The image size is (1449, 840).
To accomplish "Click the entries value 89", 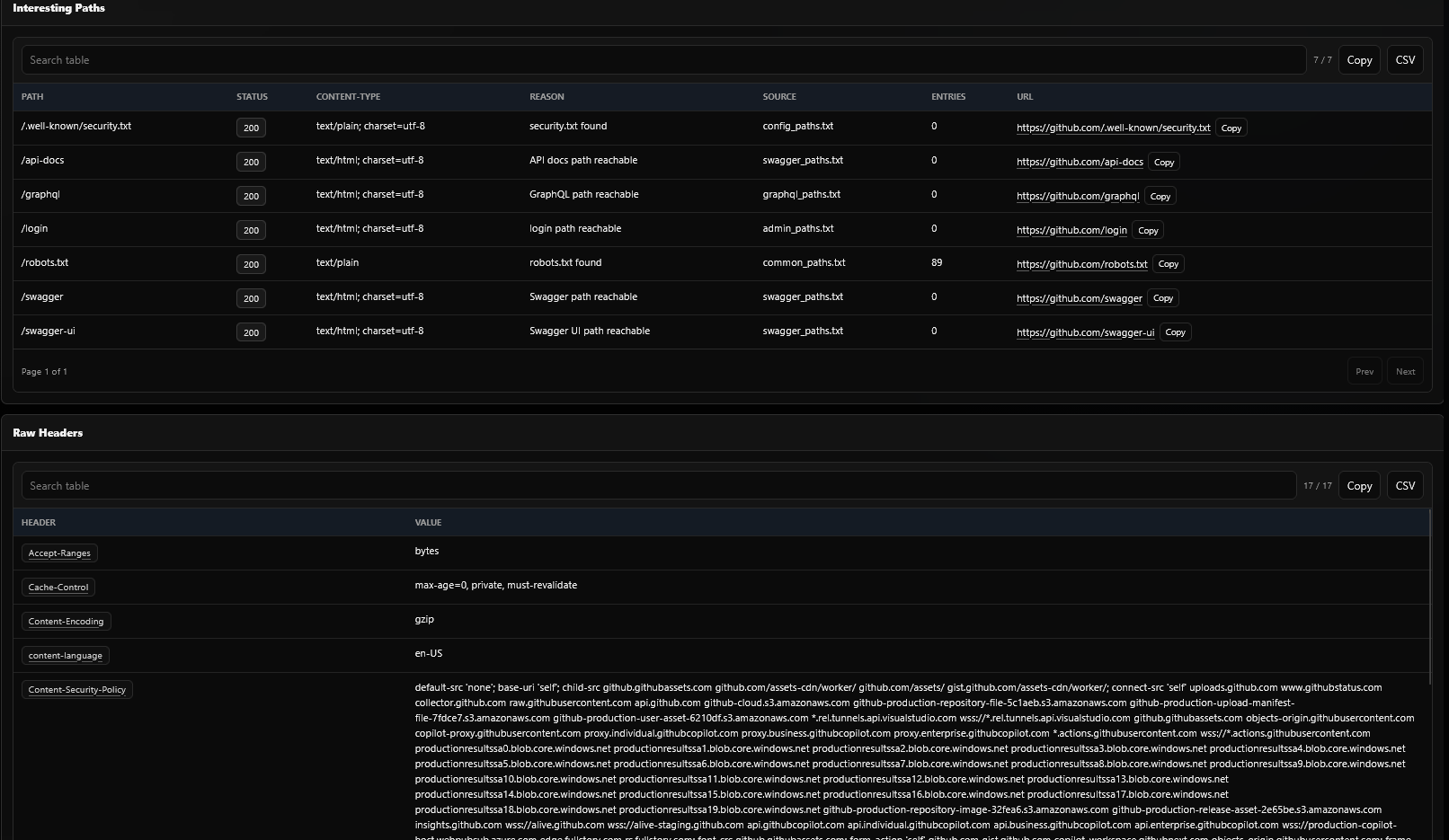I will (x=937, y=263).
